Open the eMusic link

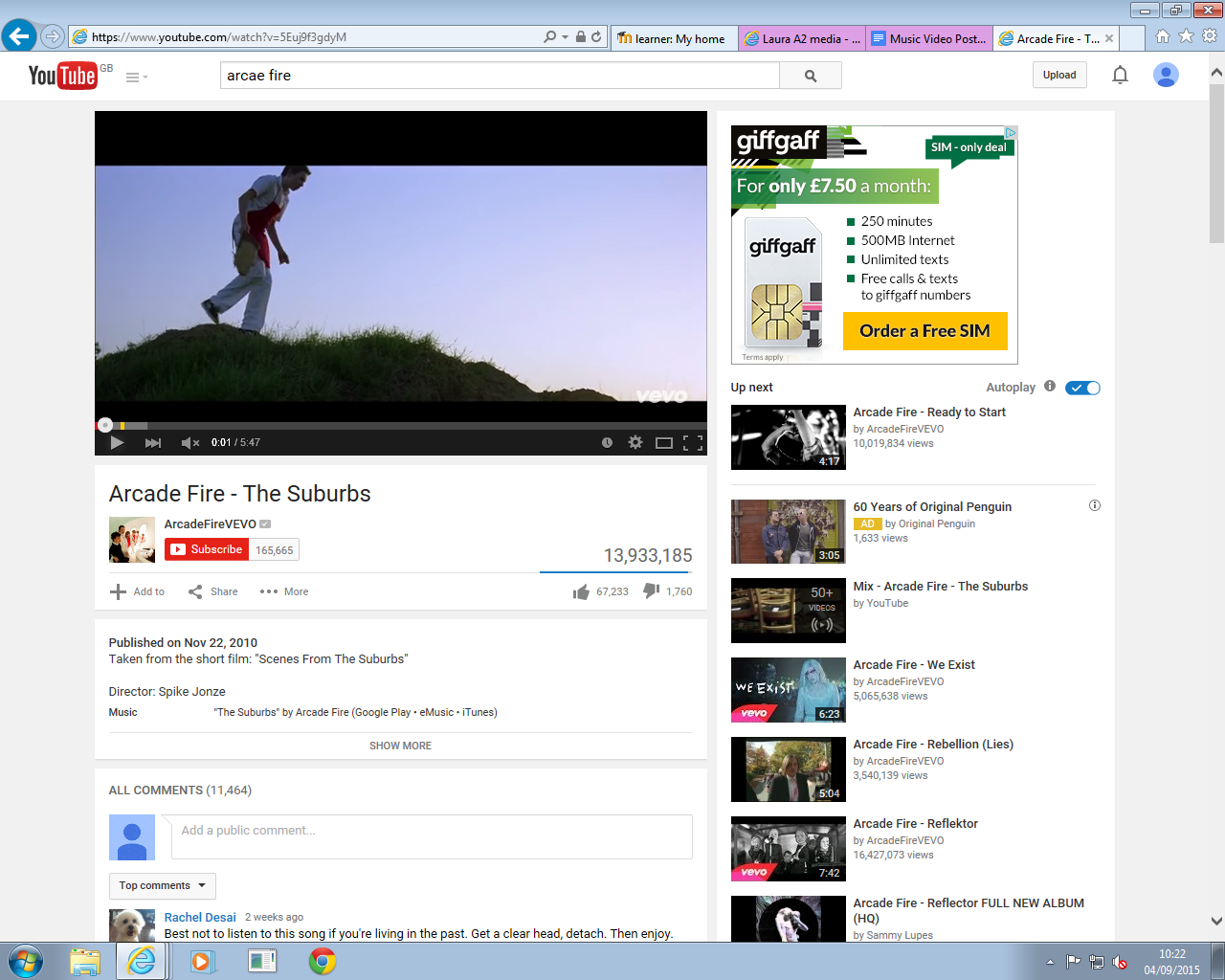[x=436, y=712]
